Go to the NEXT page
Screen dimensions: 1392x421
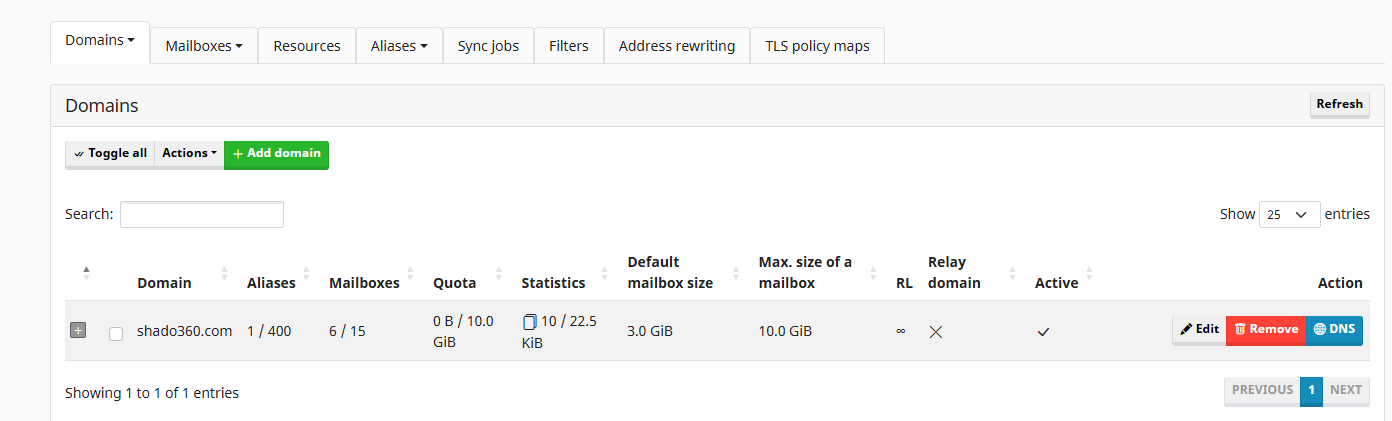pos(1346,391)
